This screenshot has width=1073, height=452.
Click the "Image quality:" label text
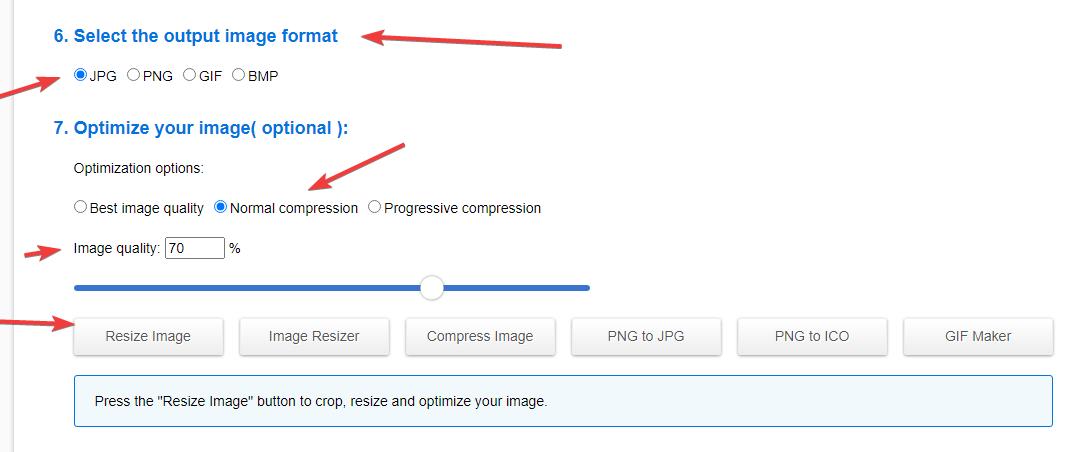(117, 248)
